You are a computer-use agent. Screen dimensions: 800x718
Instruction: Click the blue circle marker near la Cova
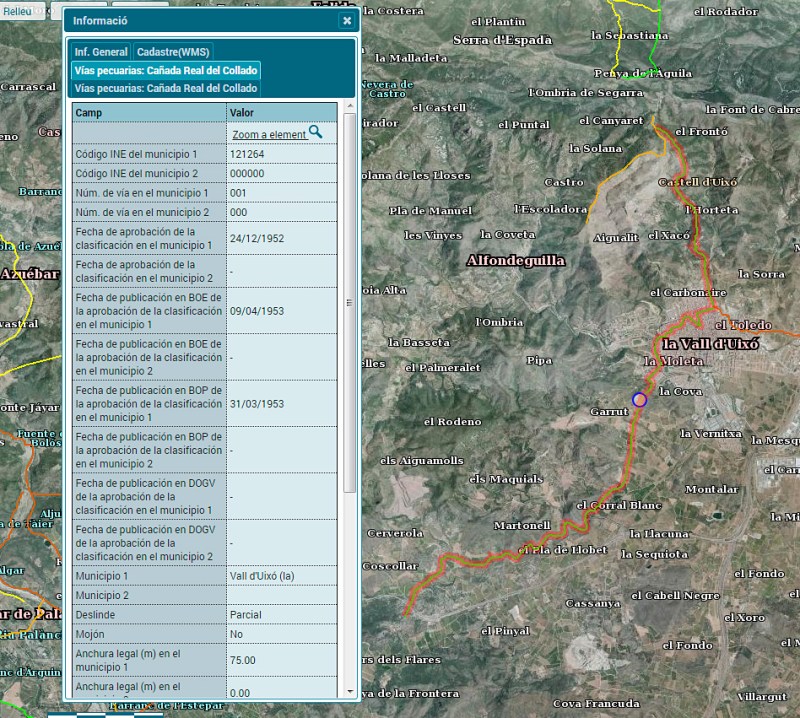pos(637,398)
